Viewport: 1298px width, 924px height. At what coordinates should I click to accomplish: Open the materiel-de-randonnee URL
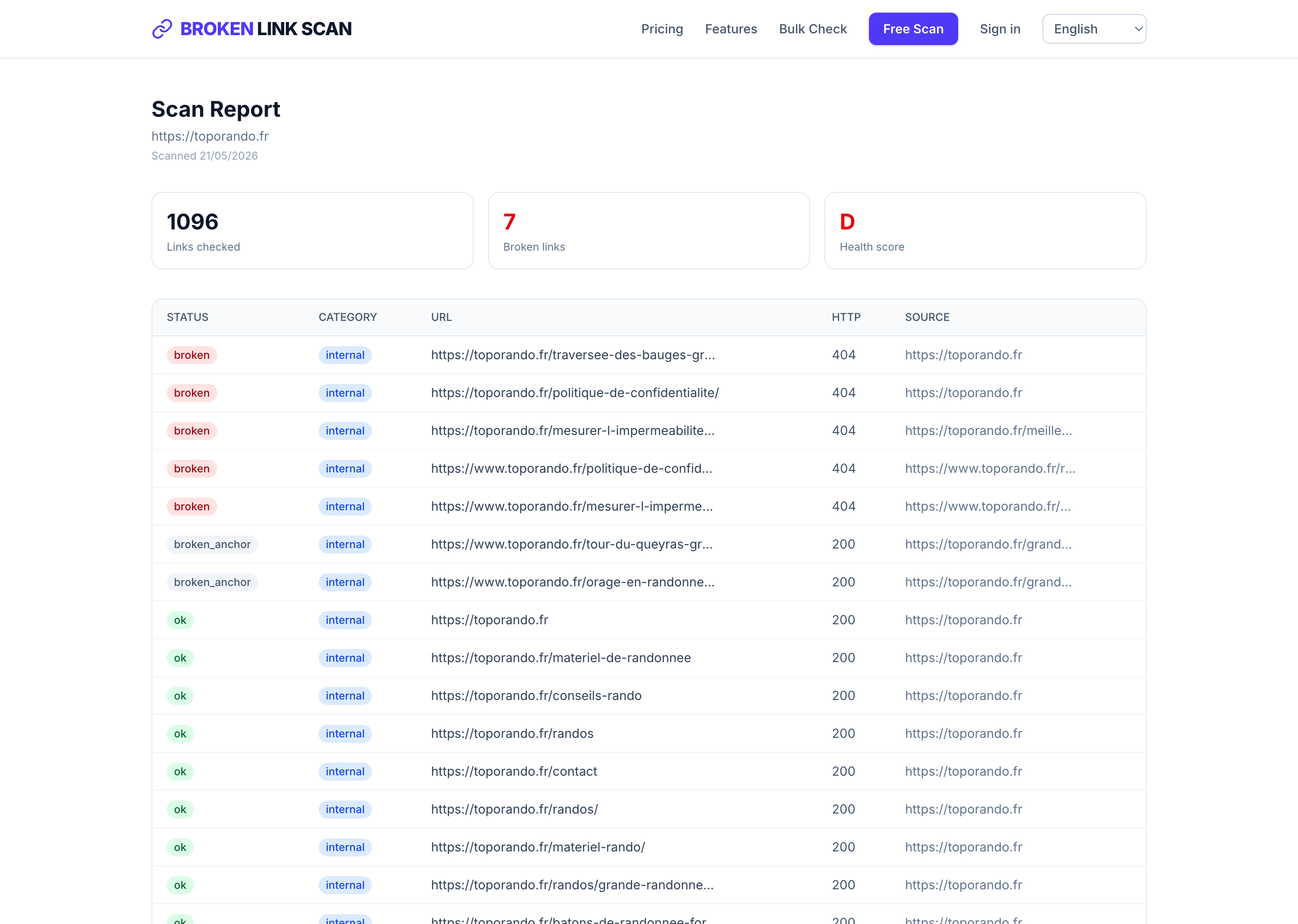click(560, 658)
